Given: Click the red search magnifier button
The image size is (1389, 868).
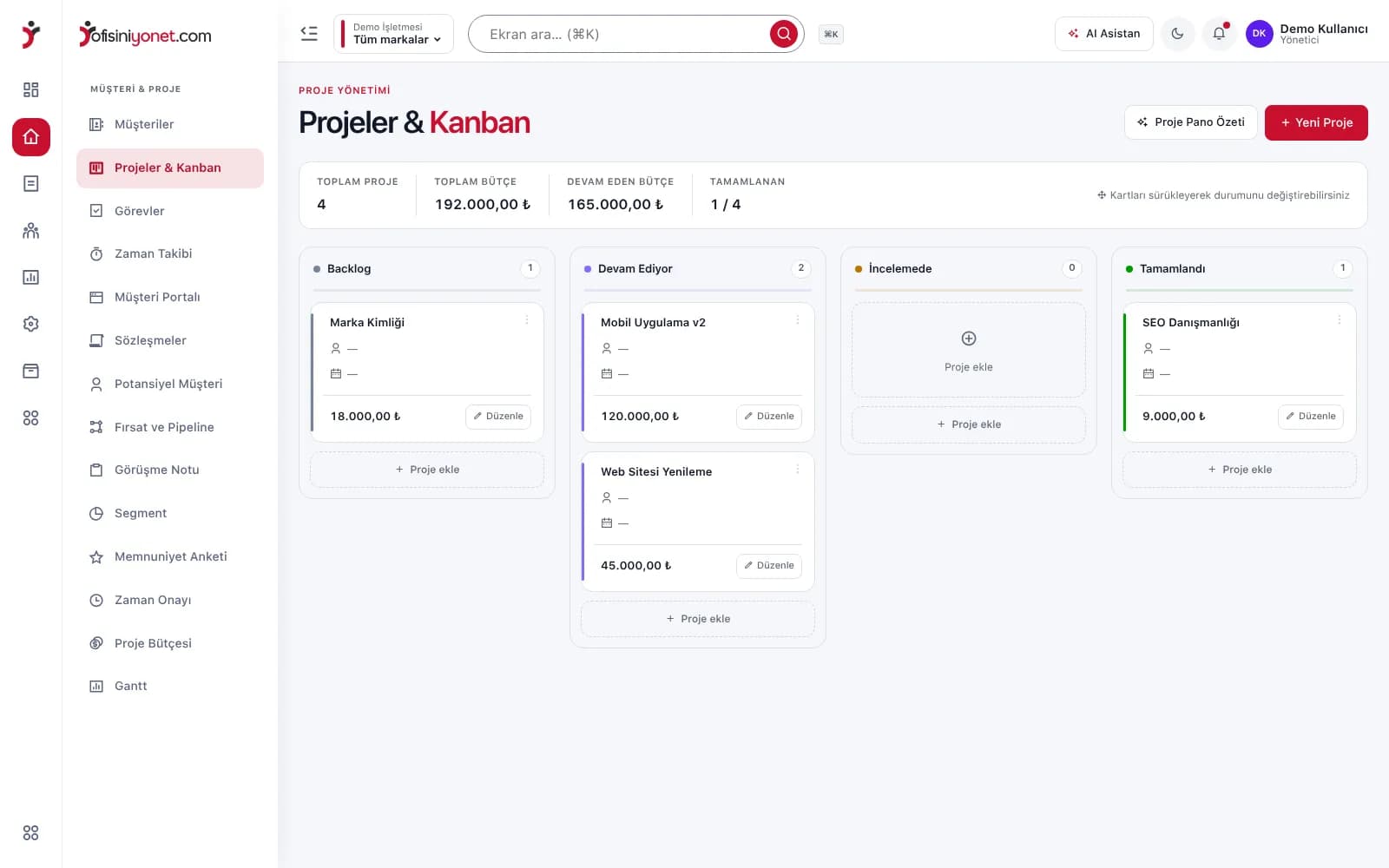Looking at the screenshot, I should click(784, 34).
